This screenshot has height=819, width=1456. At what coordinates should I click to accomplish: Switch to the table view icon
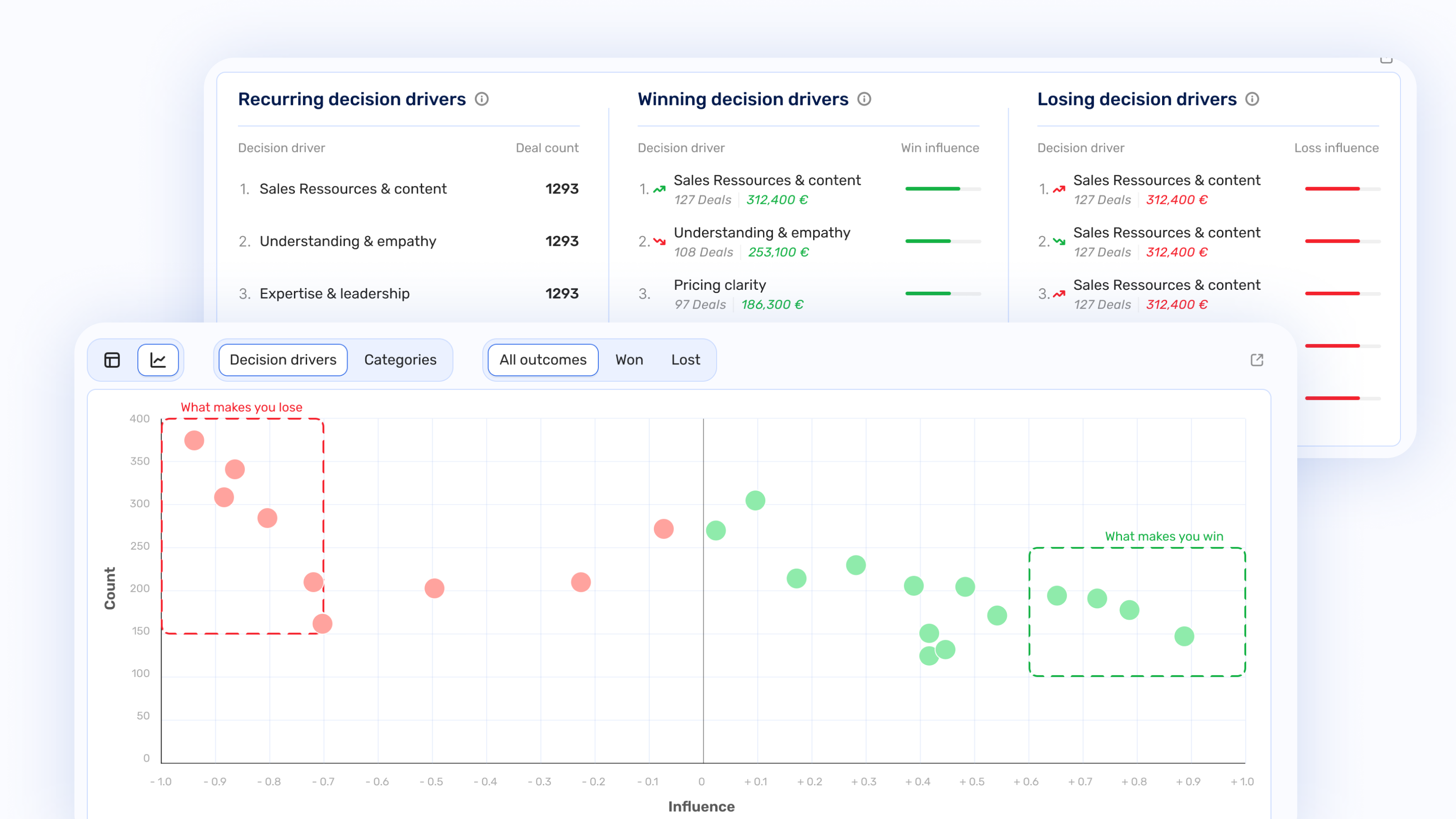(x=111, y=359)
